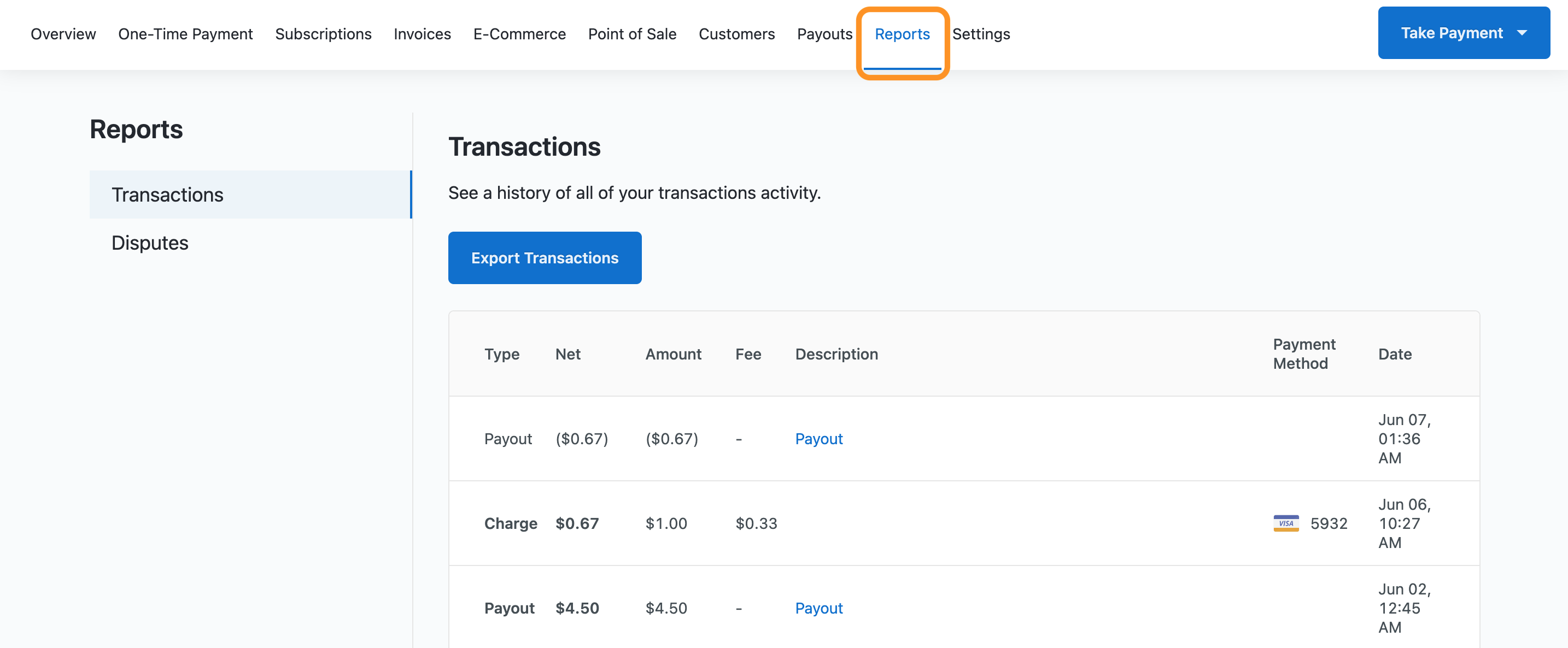The height and width of the screenshot is (648, 1568).
Task: Open the Jun 07 Payout link
Action: (818, 439)
